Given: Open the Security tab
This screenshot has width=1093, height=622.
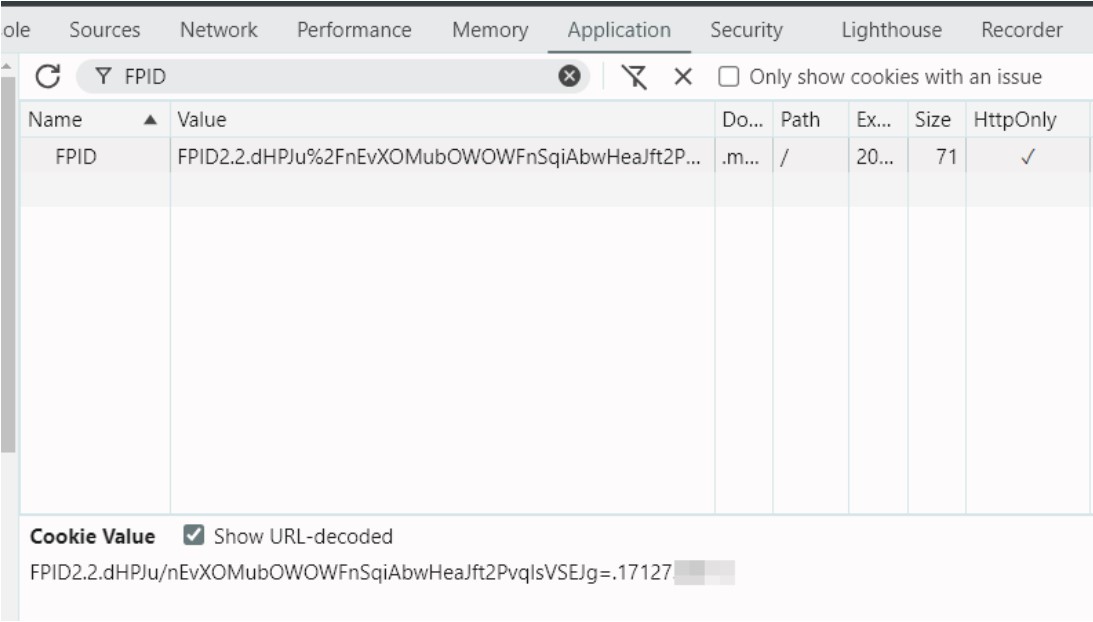Looking at the screenshot, I should (746, 30).
